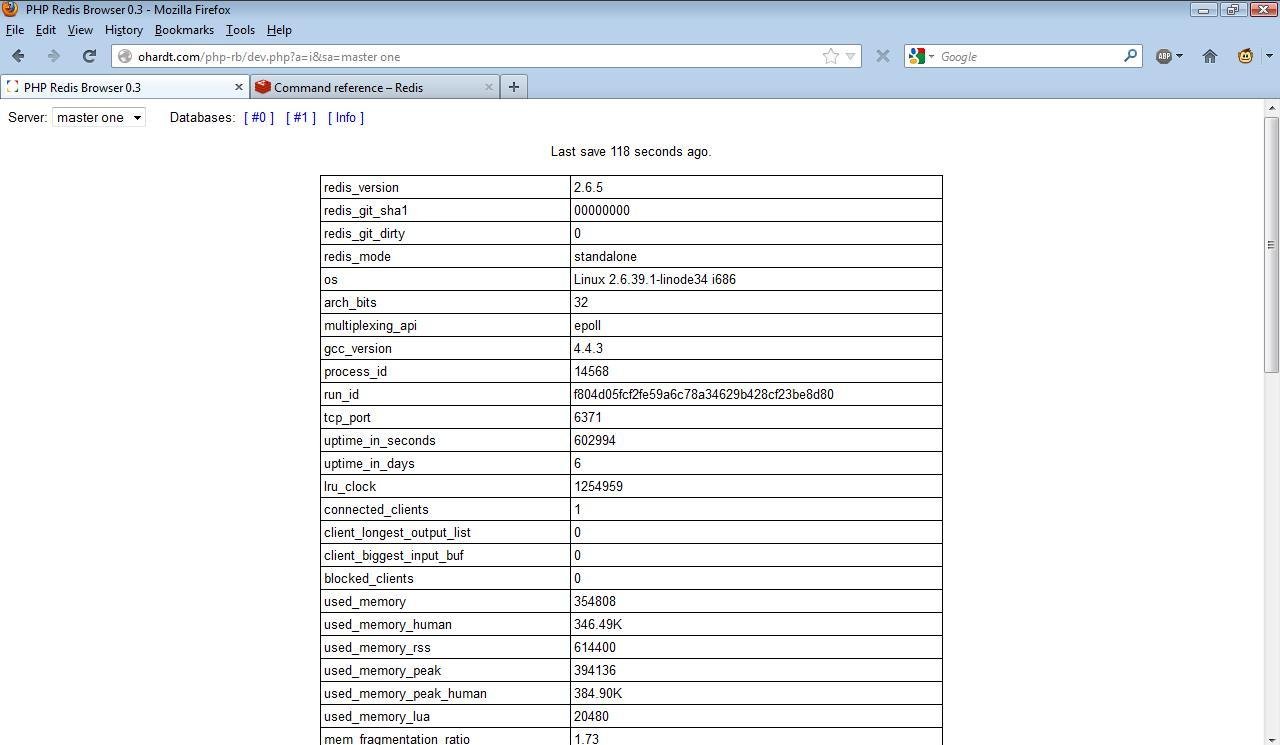Image resolution: width=1280 pixels, height=745 pixels.
Task: Open the Home page icon
Action: pos(1210,56)
